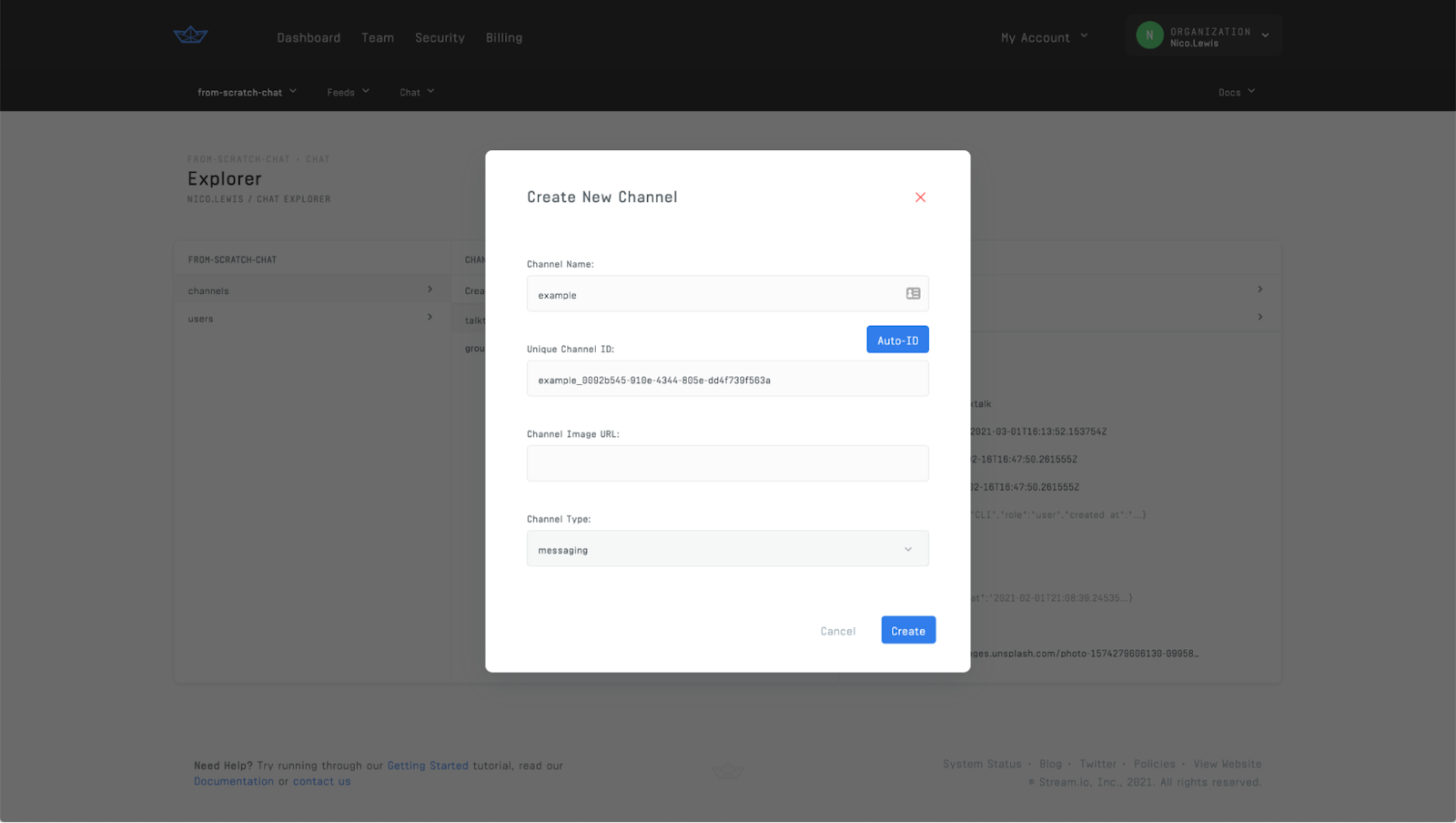Close the Create New Channel dialog
The width and height of the screenshot is (1456, 823).
920,197
